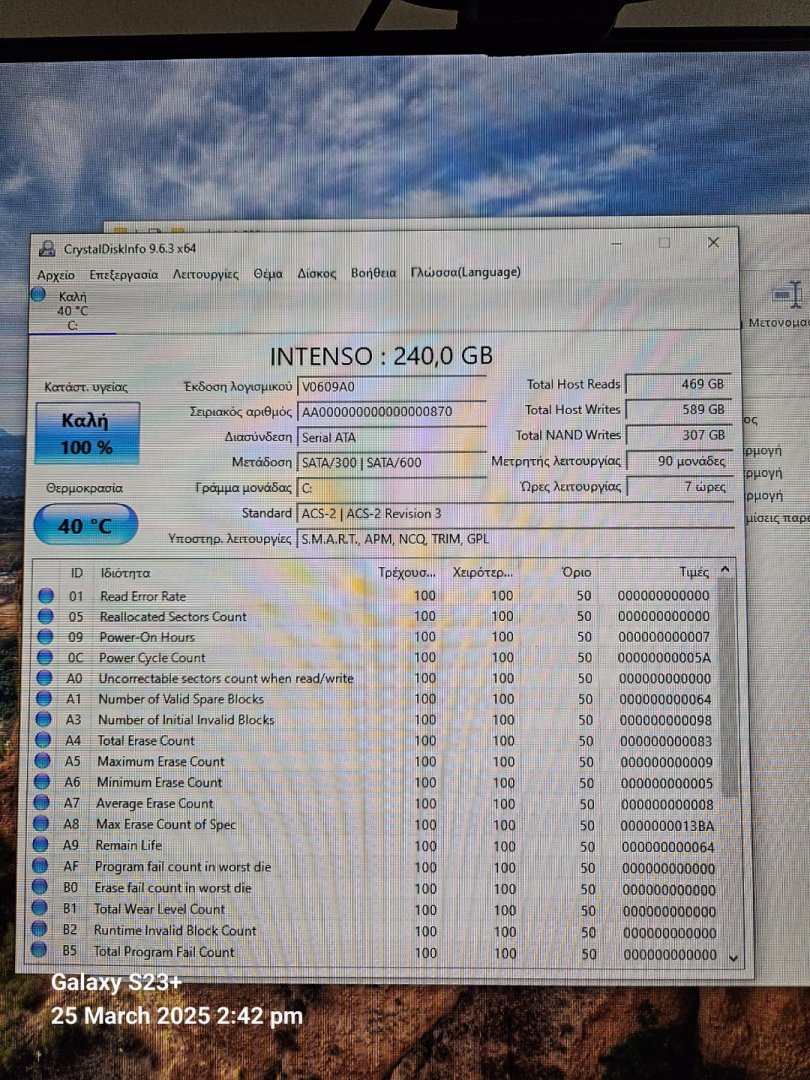Click the scroll up arrow of attribute list
This screenshot has height=1080, width=810.
(725, 570)
